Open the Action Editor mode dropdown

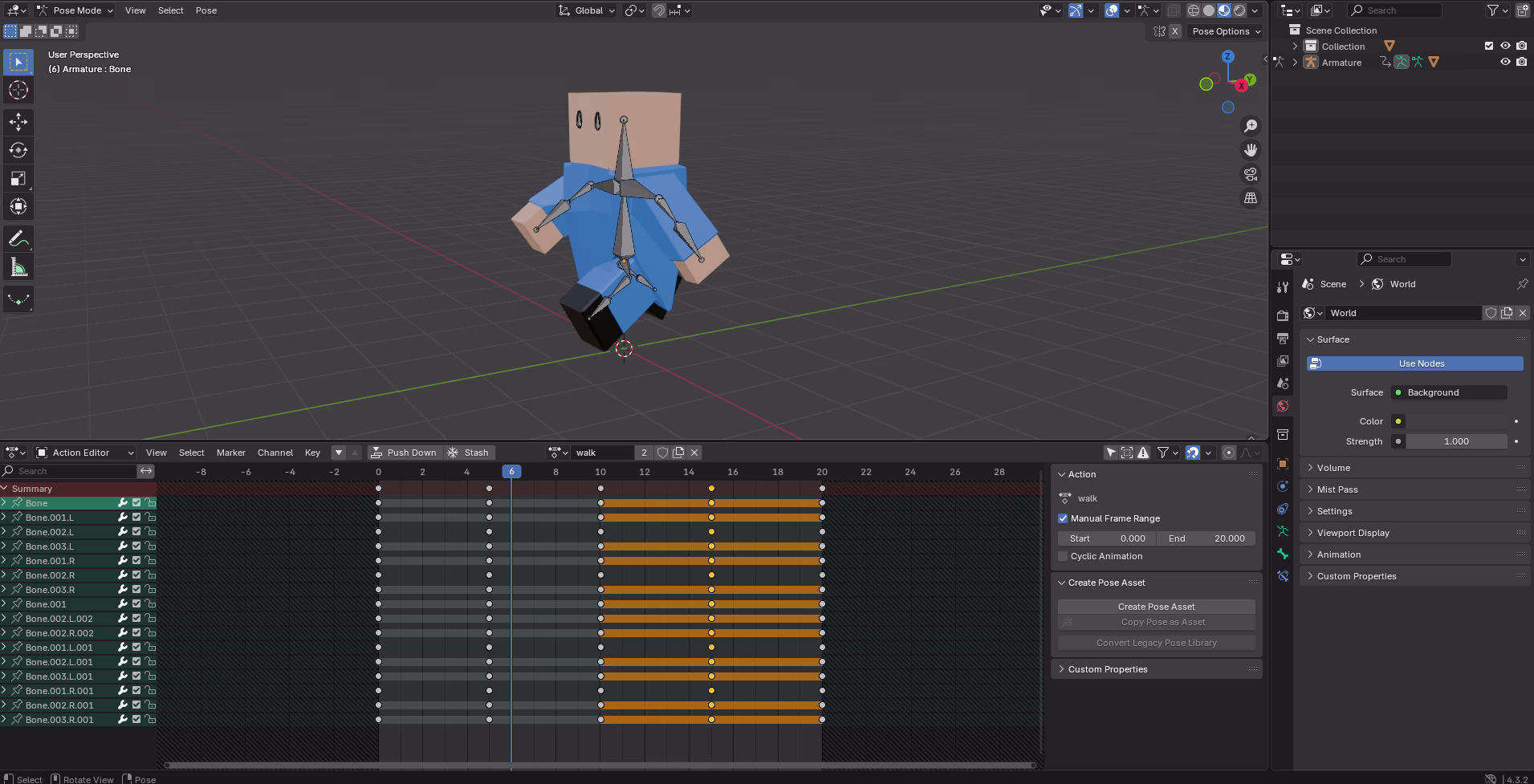(85, 453)
